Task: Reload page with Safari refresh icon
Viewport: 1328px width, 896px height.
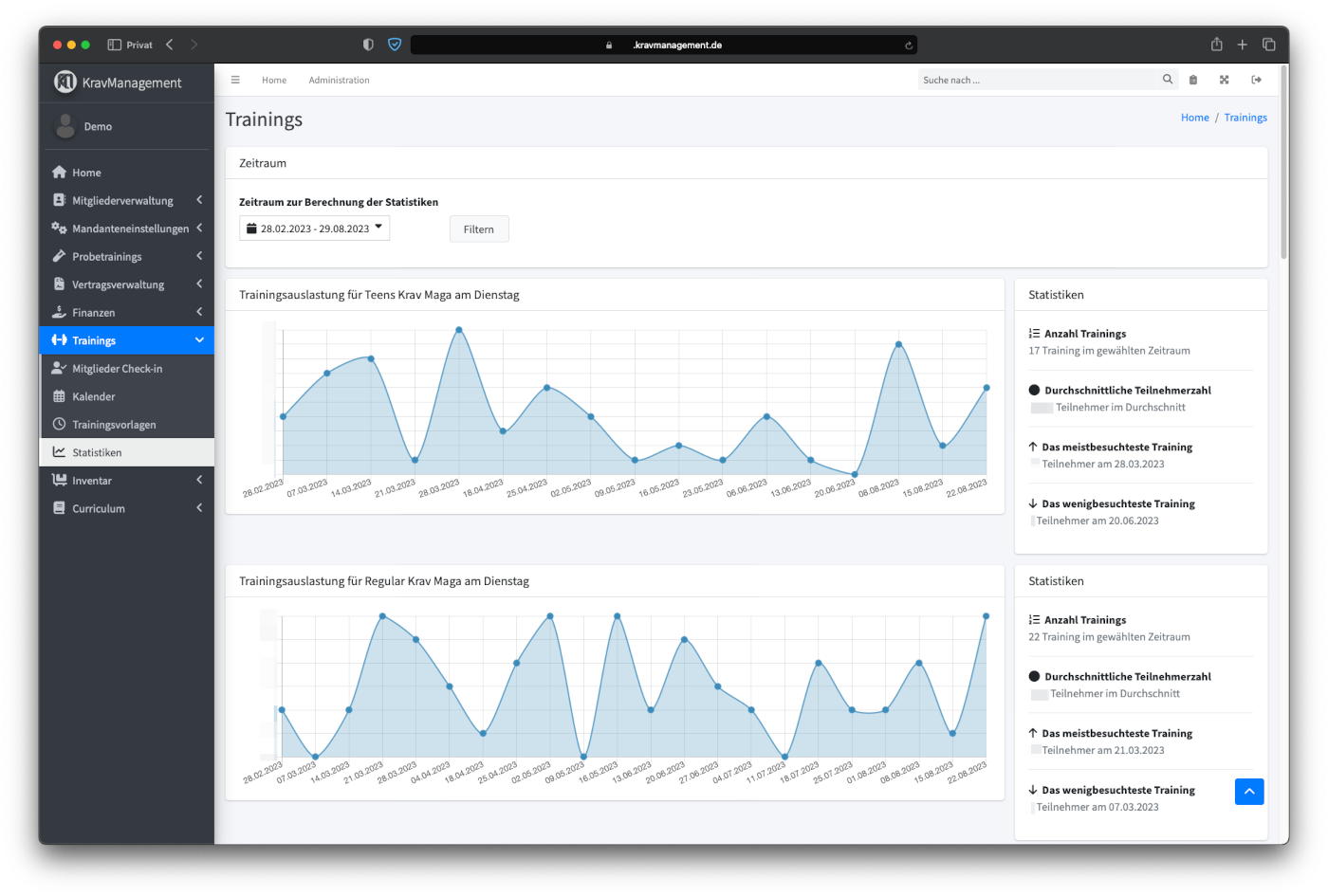Action: [x=909, y=45]
